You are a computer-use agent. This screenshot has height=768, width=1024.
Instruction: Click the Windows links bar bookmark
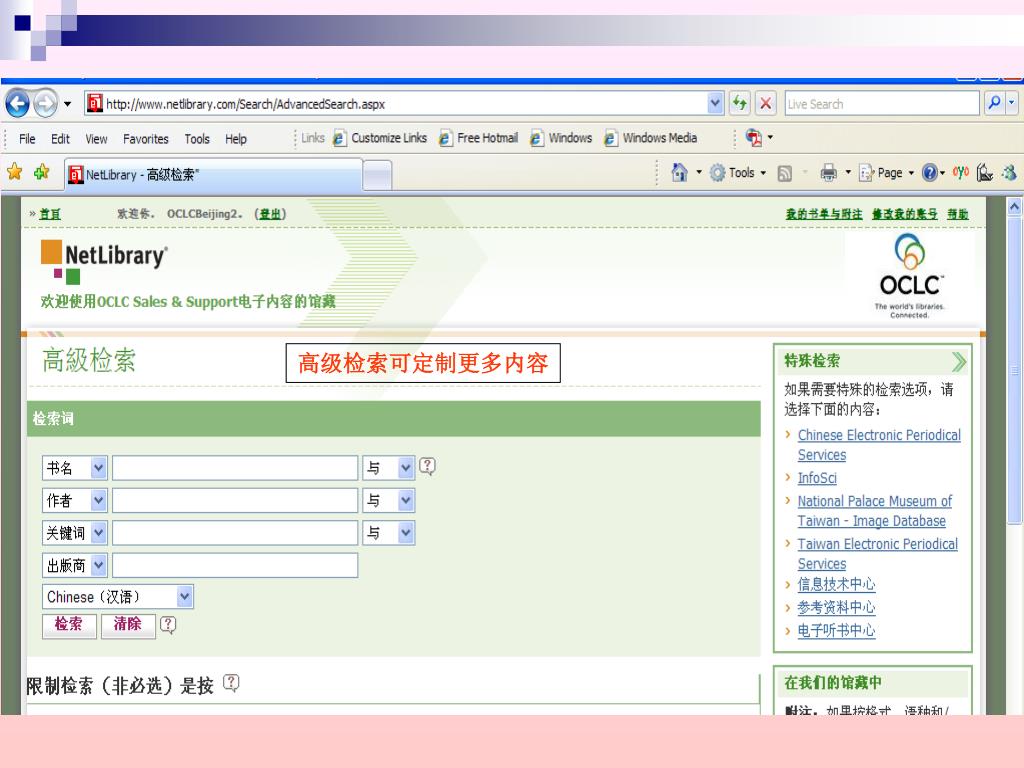[562, 138]
